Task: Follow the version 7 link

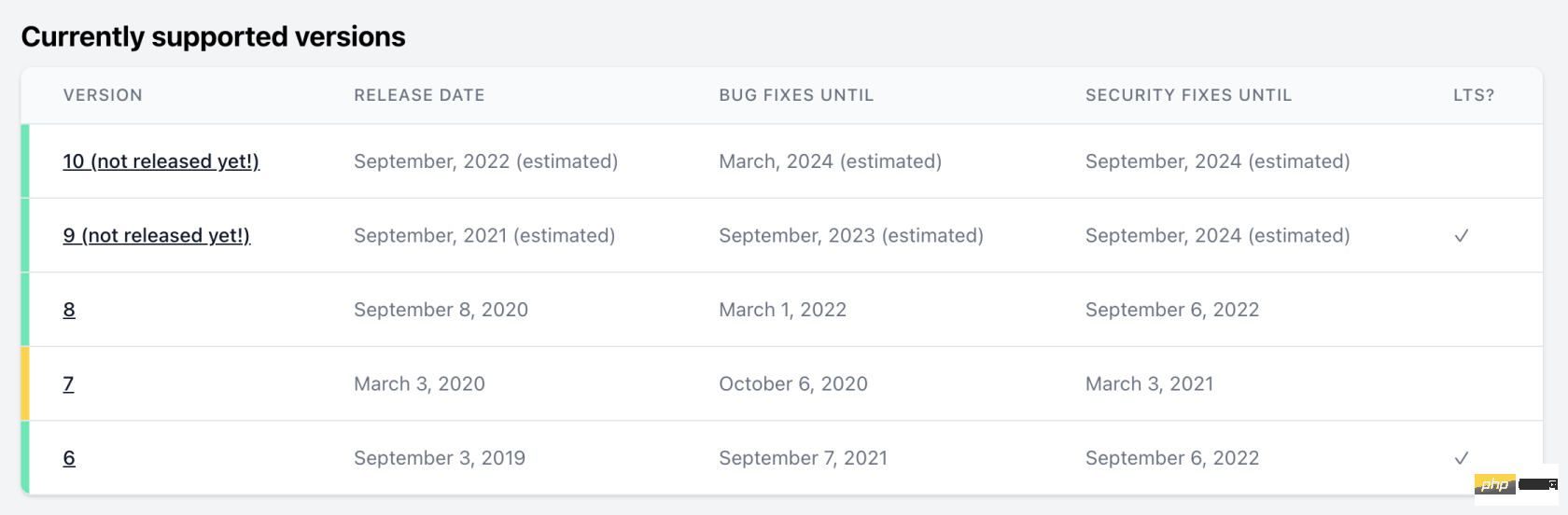Action: 68,383
